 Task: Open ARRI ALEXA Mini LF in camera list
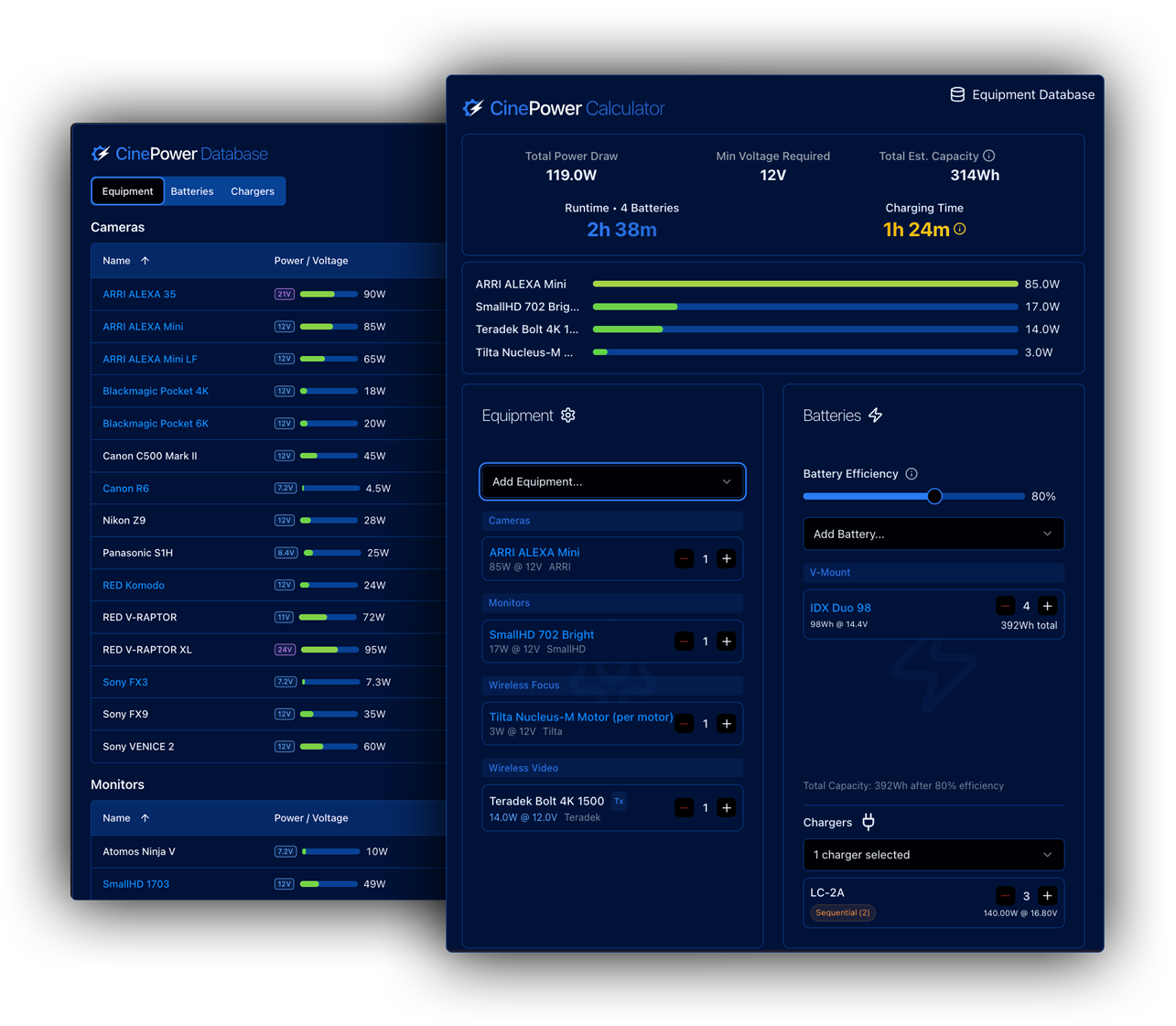point(150,359)
